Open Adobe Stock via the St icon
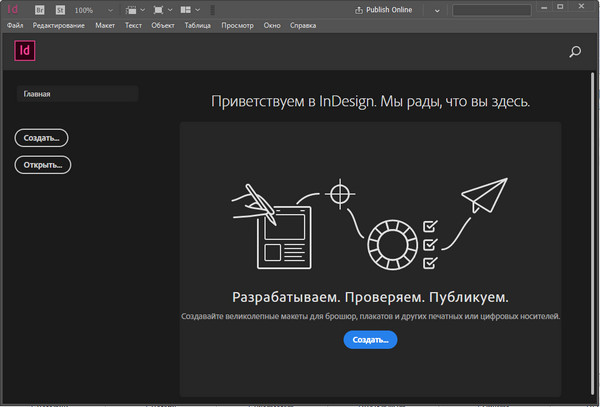This screenshot has width=600, height=407. (60, 9)
